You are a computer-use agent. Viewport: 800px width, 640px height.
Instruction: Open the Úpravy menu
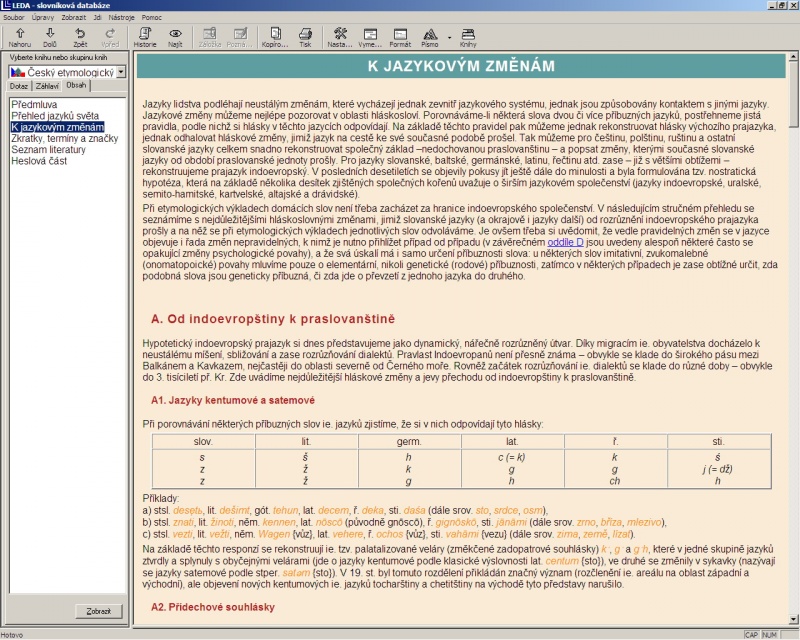(x=43, y=17)
